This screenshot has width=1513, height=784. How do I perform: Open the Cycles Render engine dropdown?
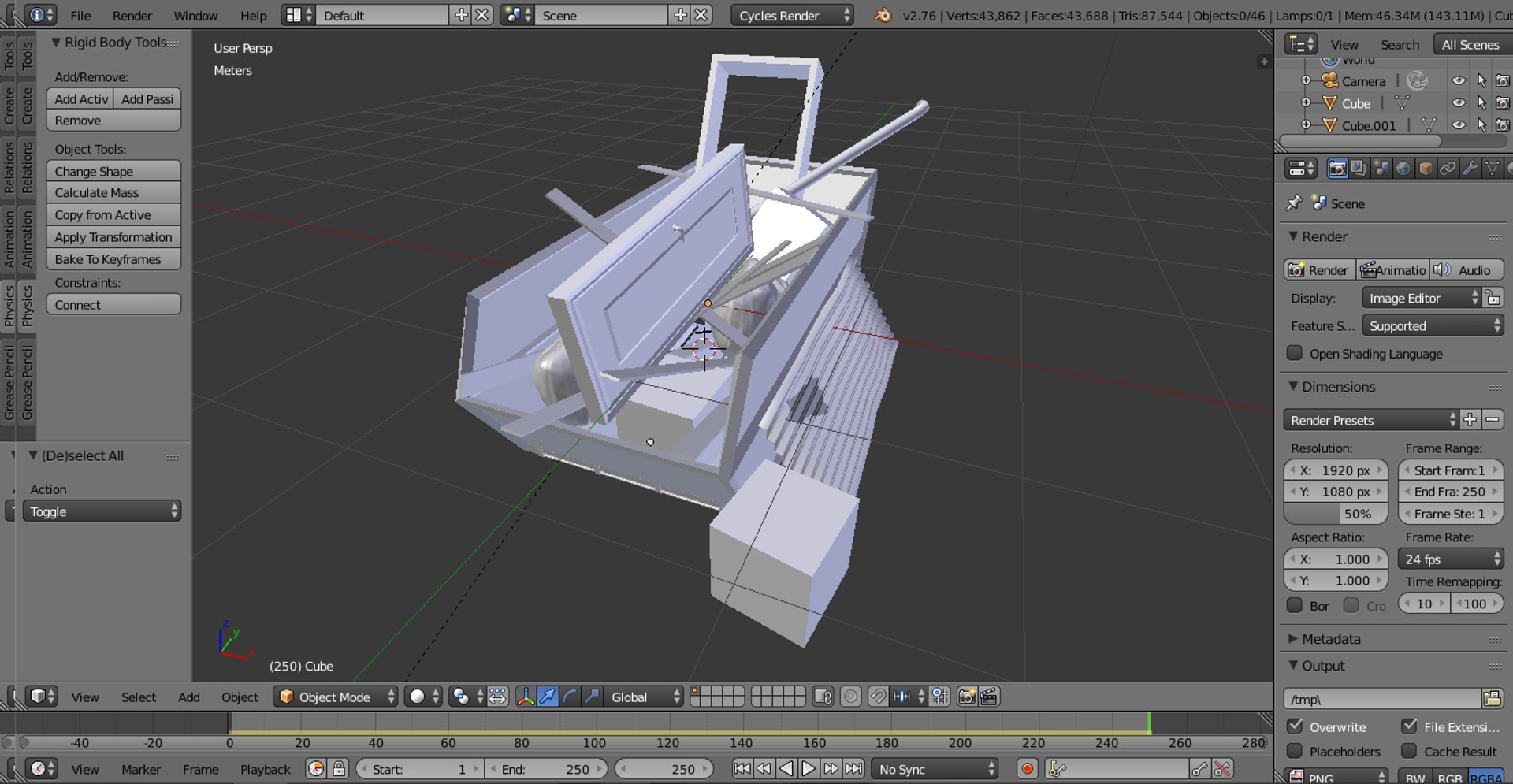(792, 15)
